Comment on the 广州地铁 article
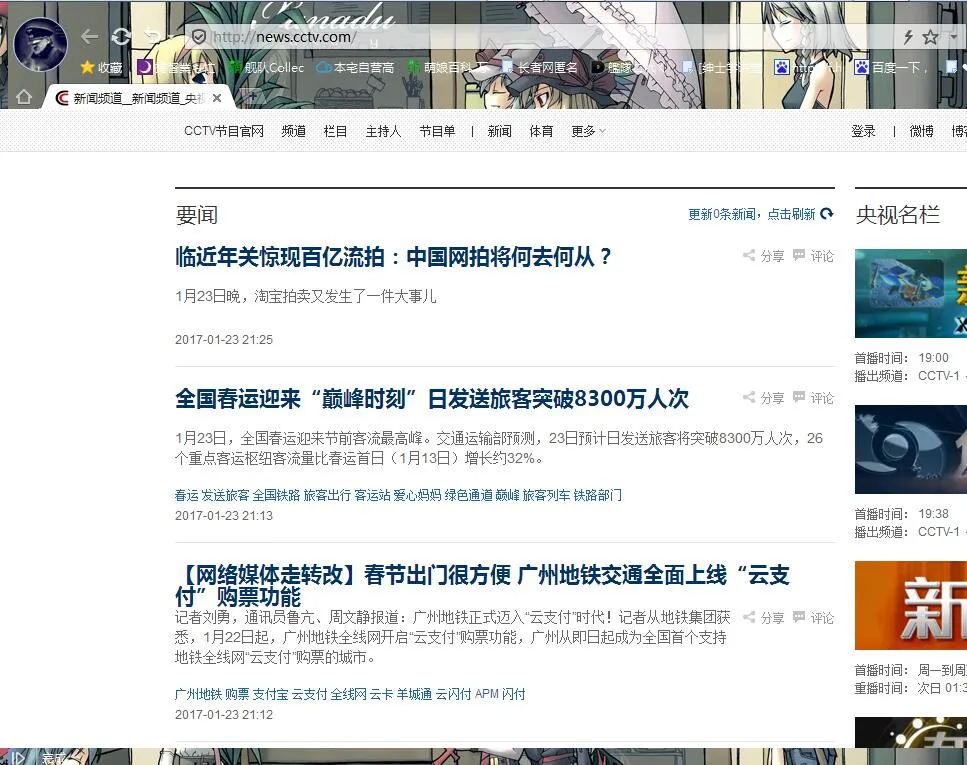Screen dimensions: 967x765 coord(813,617)
